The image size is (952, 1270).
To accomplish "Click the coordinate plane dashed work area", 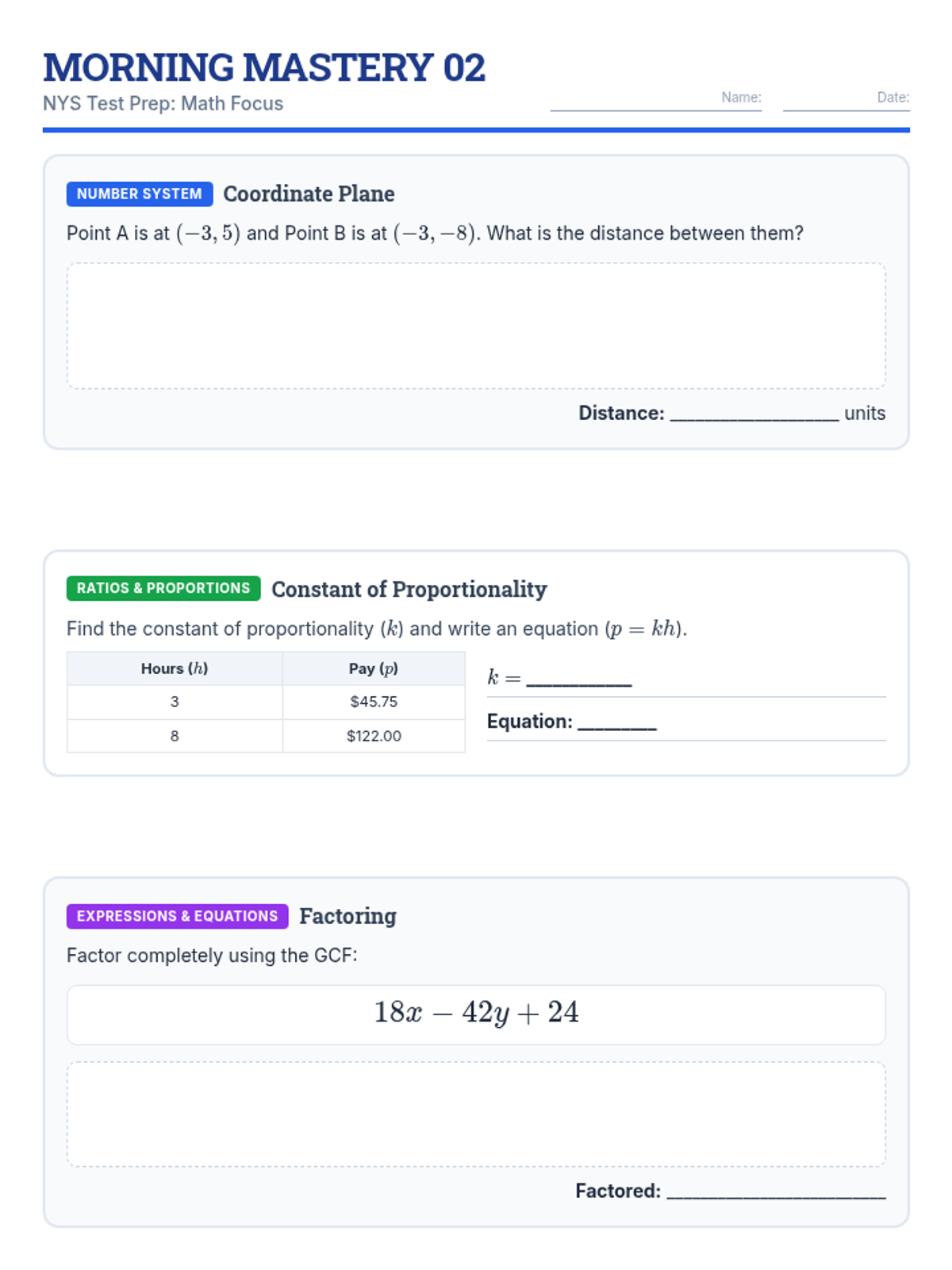I will click(476, 325).
